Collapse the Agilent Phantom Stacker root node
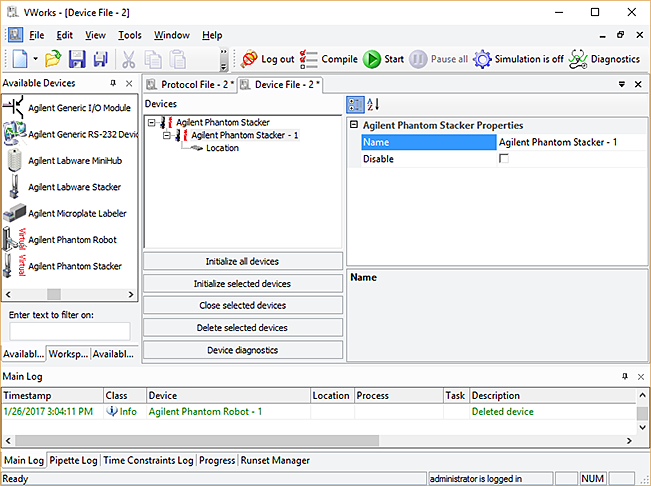 point(151,123)
